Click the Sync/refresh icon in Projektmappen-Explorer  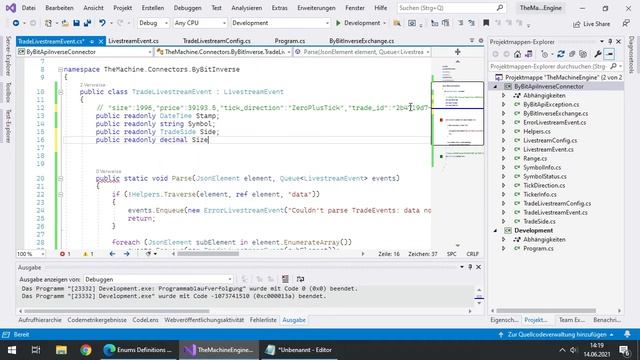(x=561, y=54)
